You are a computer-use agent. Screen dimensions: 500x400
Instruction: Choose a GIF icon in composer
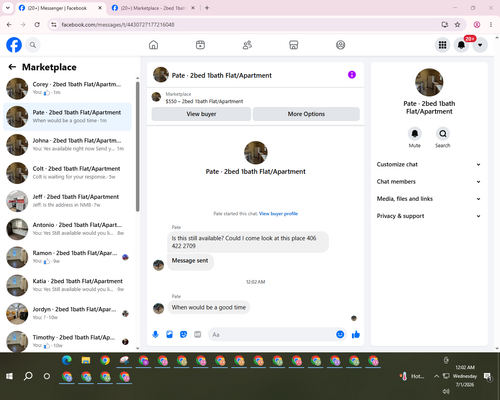point(198,334)
